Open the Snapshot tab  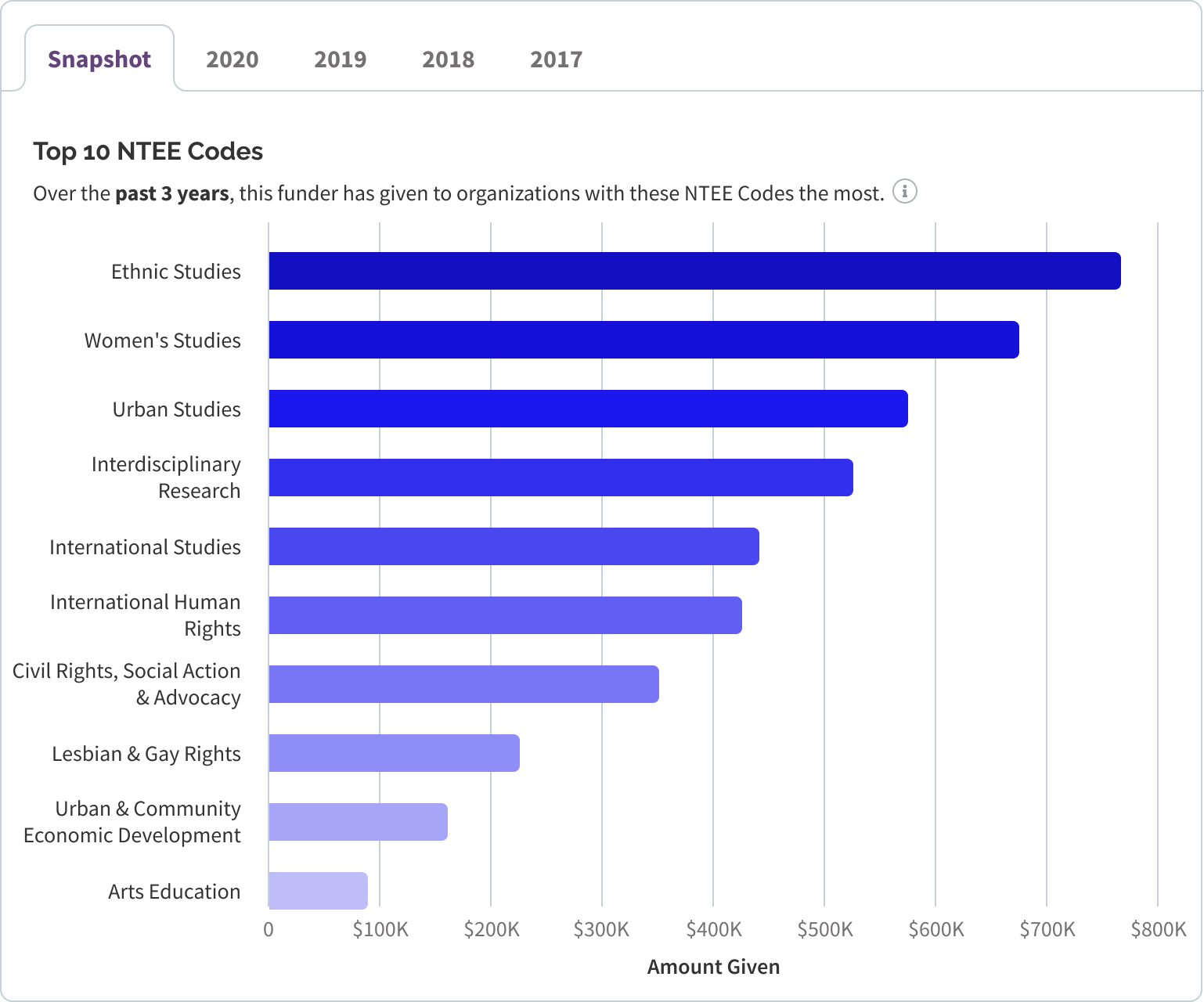[x=99, y=59]
